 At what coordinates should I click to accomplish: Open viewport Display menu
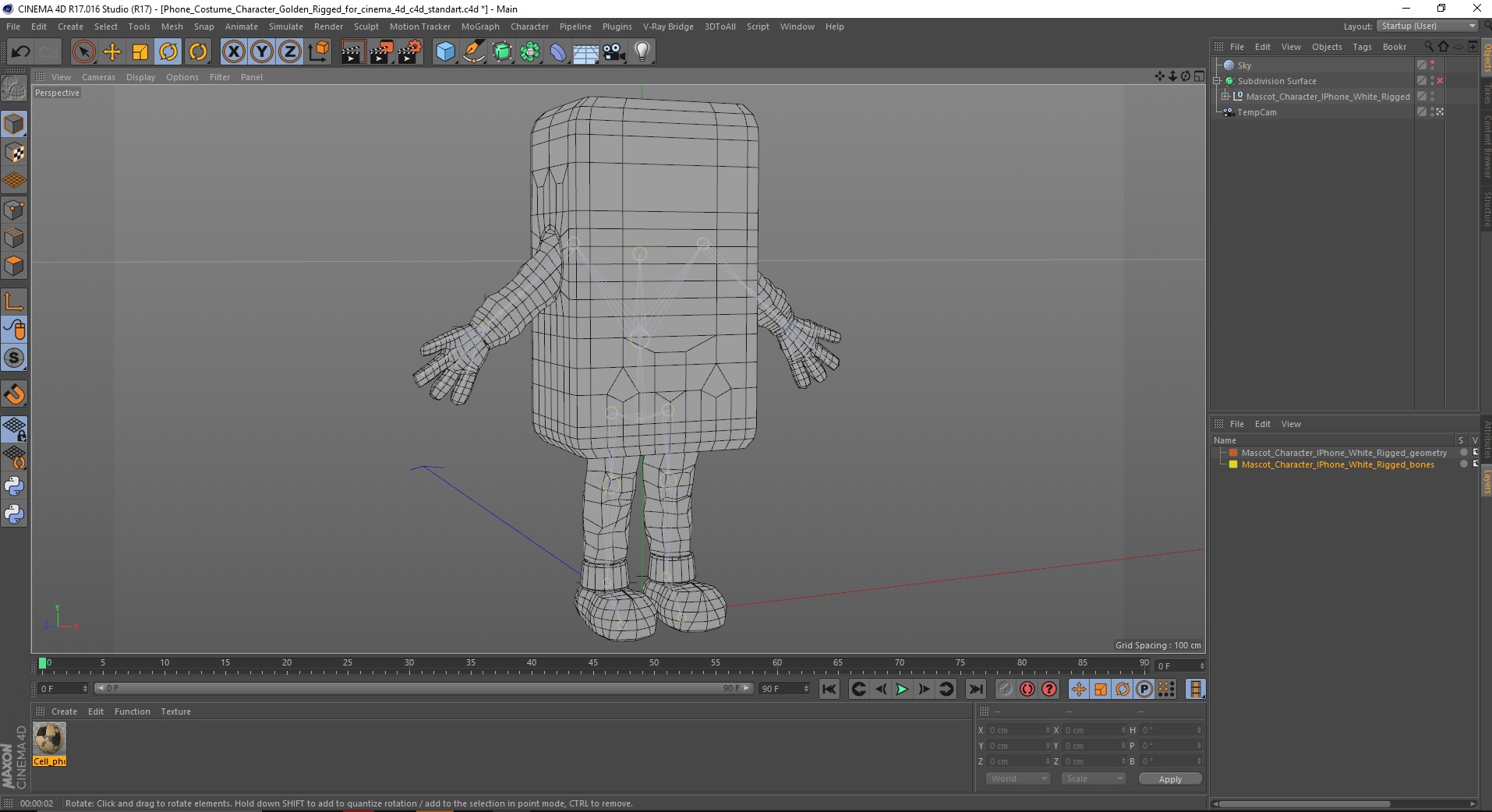(x=140, y=77)
